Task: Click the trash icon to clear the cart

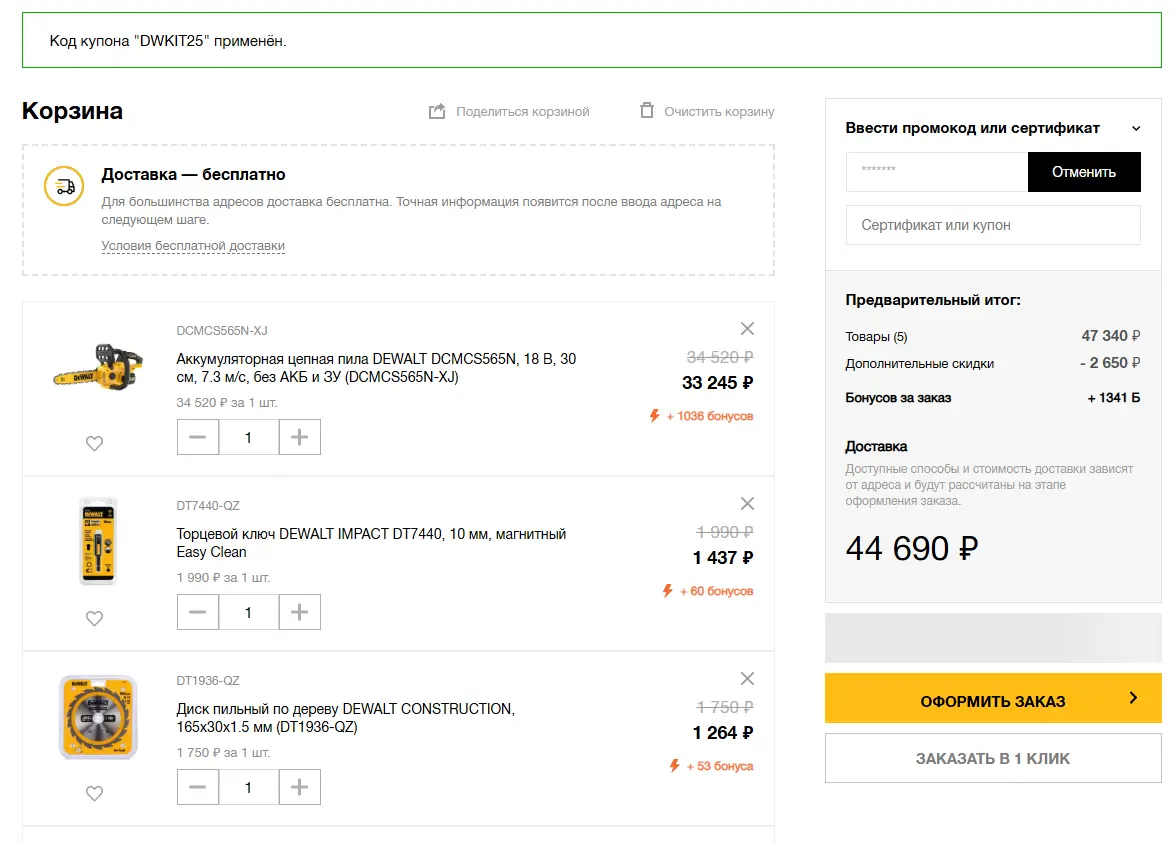Action: 647,111
